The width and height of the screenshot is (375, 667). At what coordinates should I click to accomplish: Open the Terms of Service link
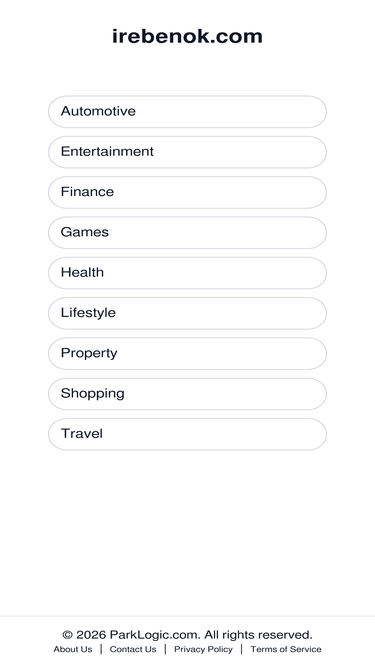pyautogui.click(x=286, y=649)
